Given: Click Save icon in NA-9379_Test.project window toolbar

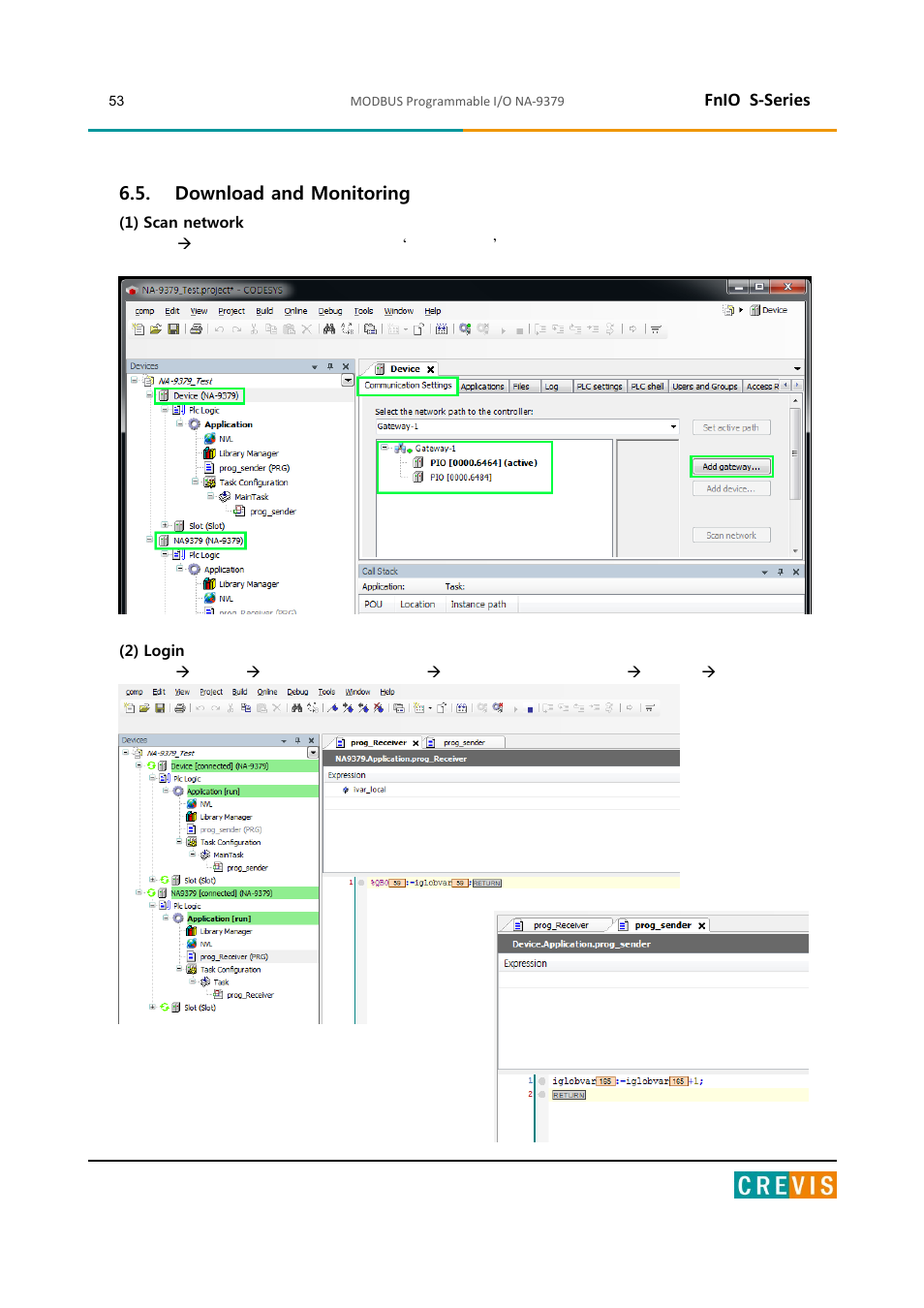Looking at the screenshot, I should point(173,329).
